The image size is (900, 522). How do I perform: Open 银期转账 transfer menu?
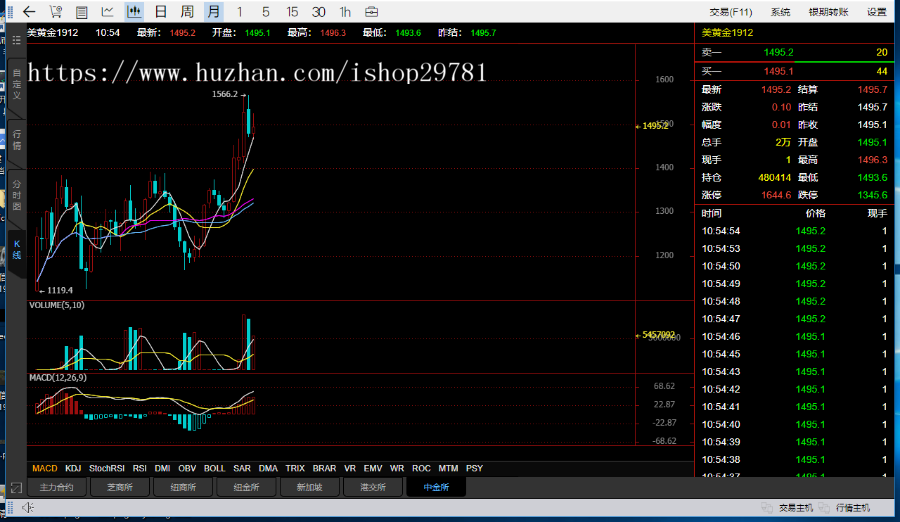pos(828,12)
